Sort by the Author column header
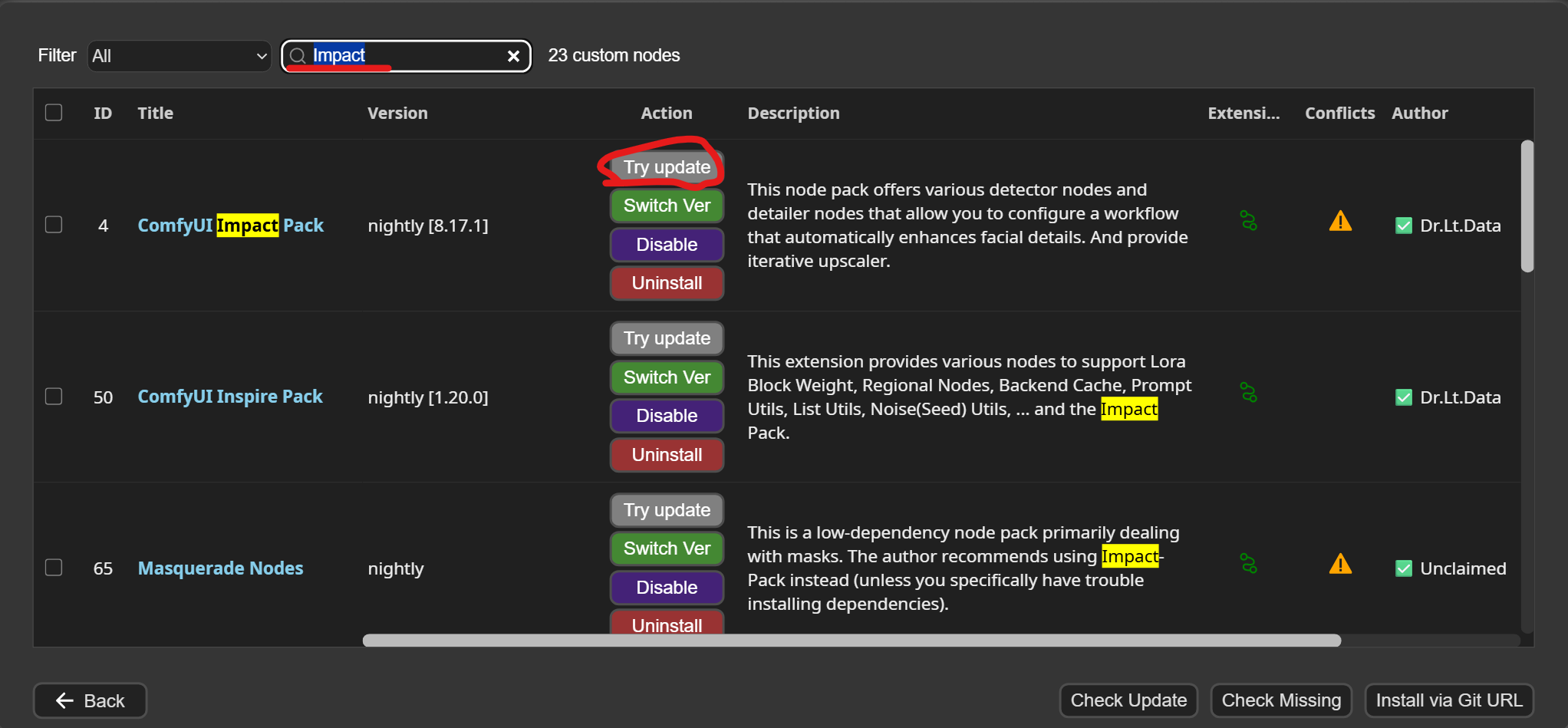Image resolution: width=1568 pixels, height=728 pixels. coord(1420,114)
